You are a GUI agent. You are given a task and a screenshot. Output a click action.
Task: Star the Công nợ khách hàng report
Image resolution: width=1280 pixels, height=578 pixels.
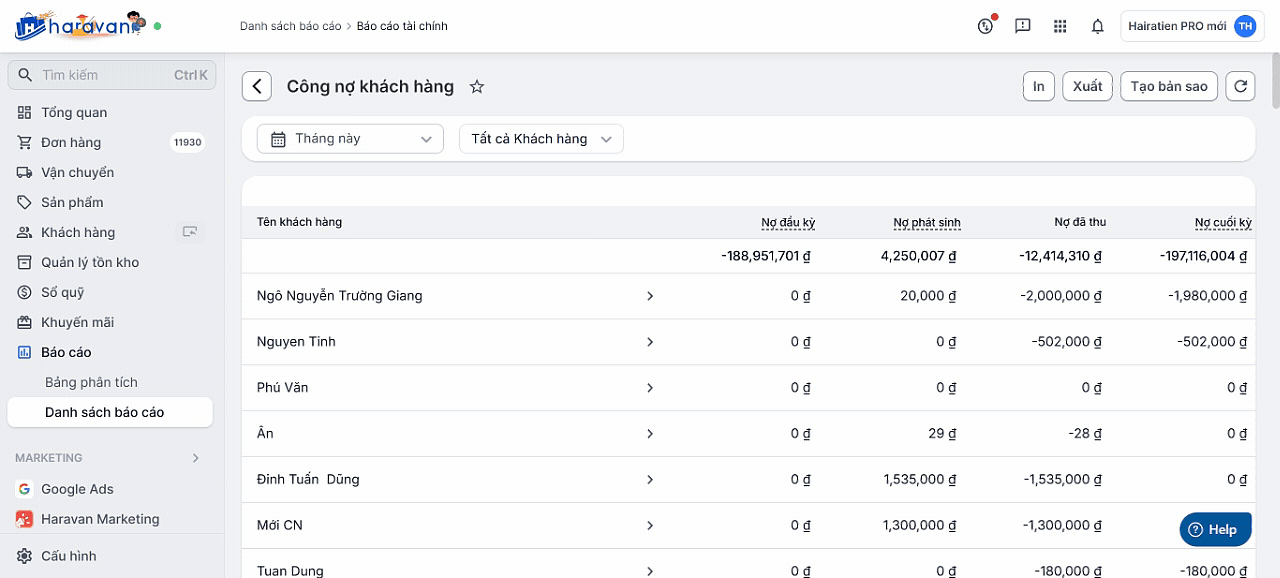point(477,87)
